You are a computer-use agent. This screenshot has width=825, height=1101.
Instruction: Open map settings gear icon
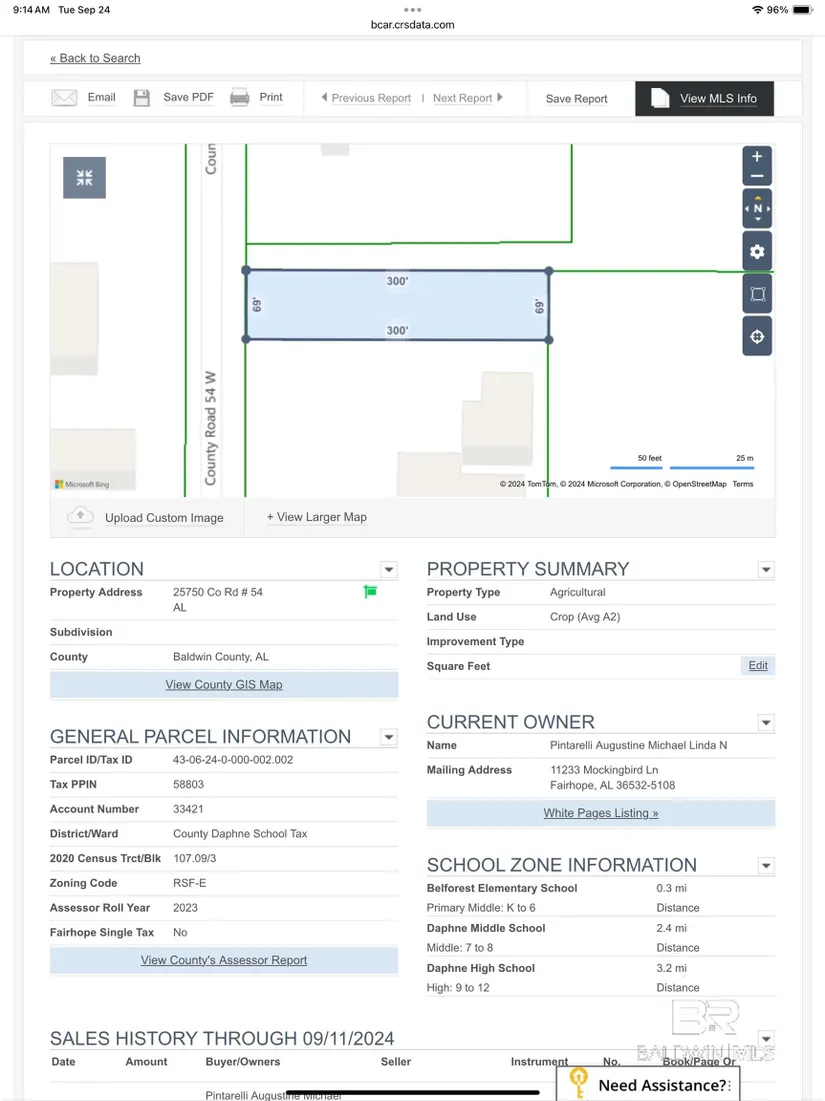(x=757, y=252)
